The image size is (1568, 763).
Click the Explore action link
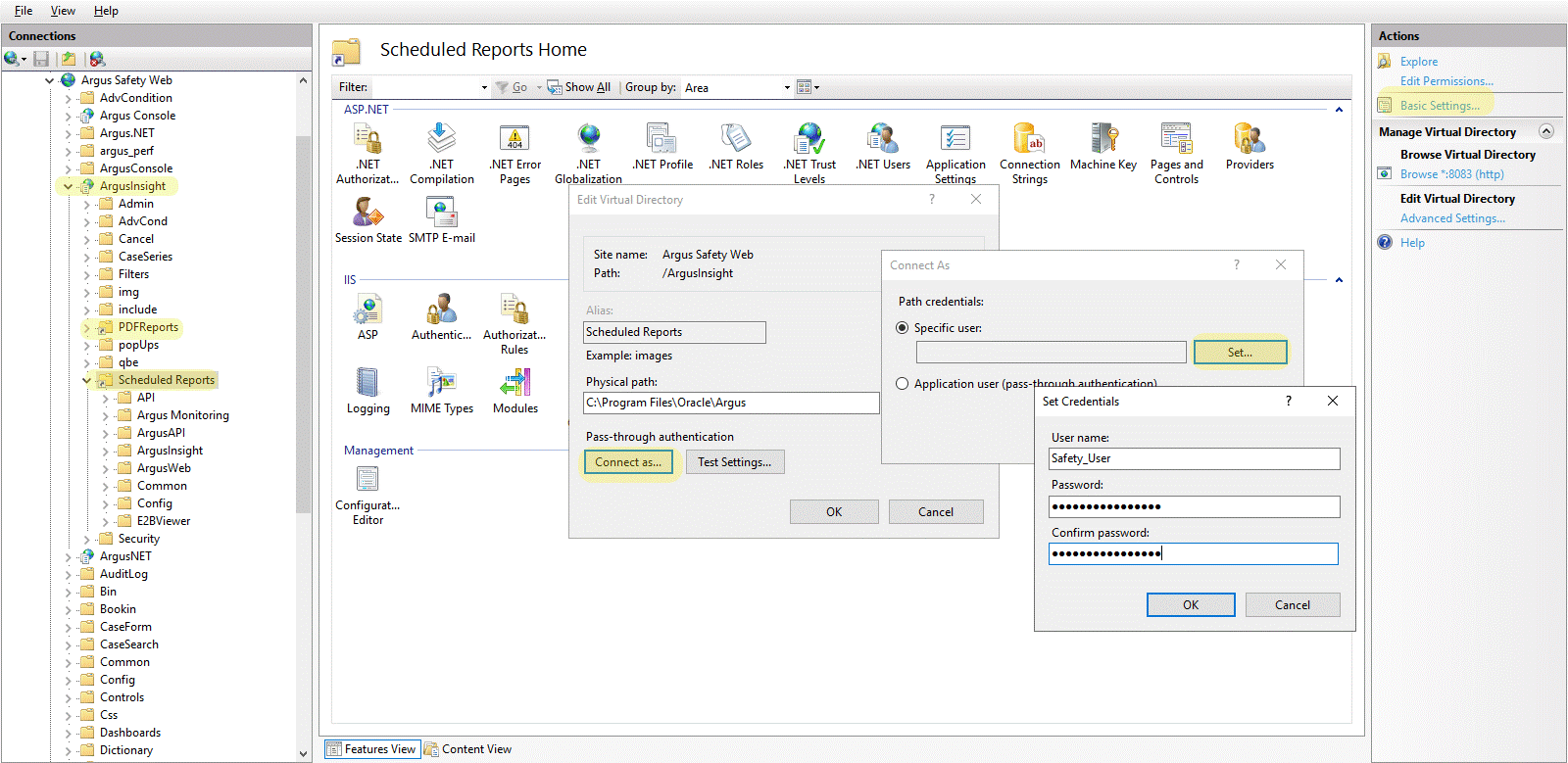click(1419, 62)
